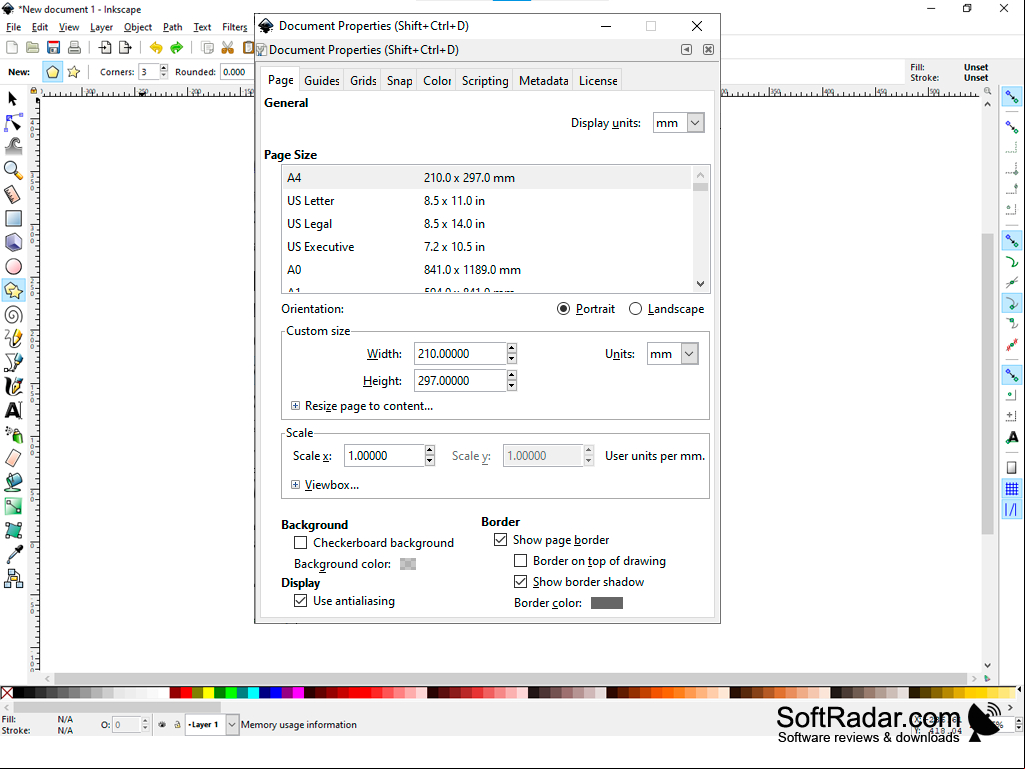Viewport: 1025px width, 769px height.
Task: Increase Scale x spinner value
Action: point(429,450)
